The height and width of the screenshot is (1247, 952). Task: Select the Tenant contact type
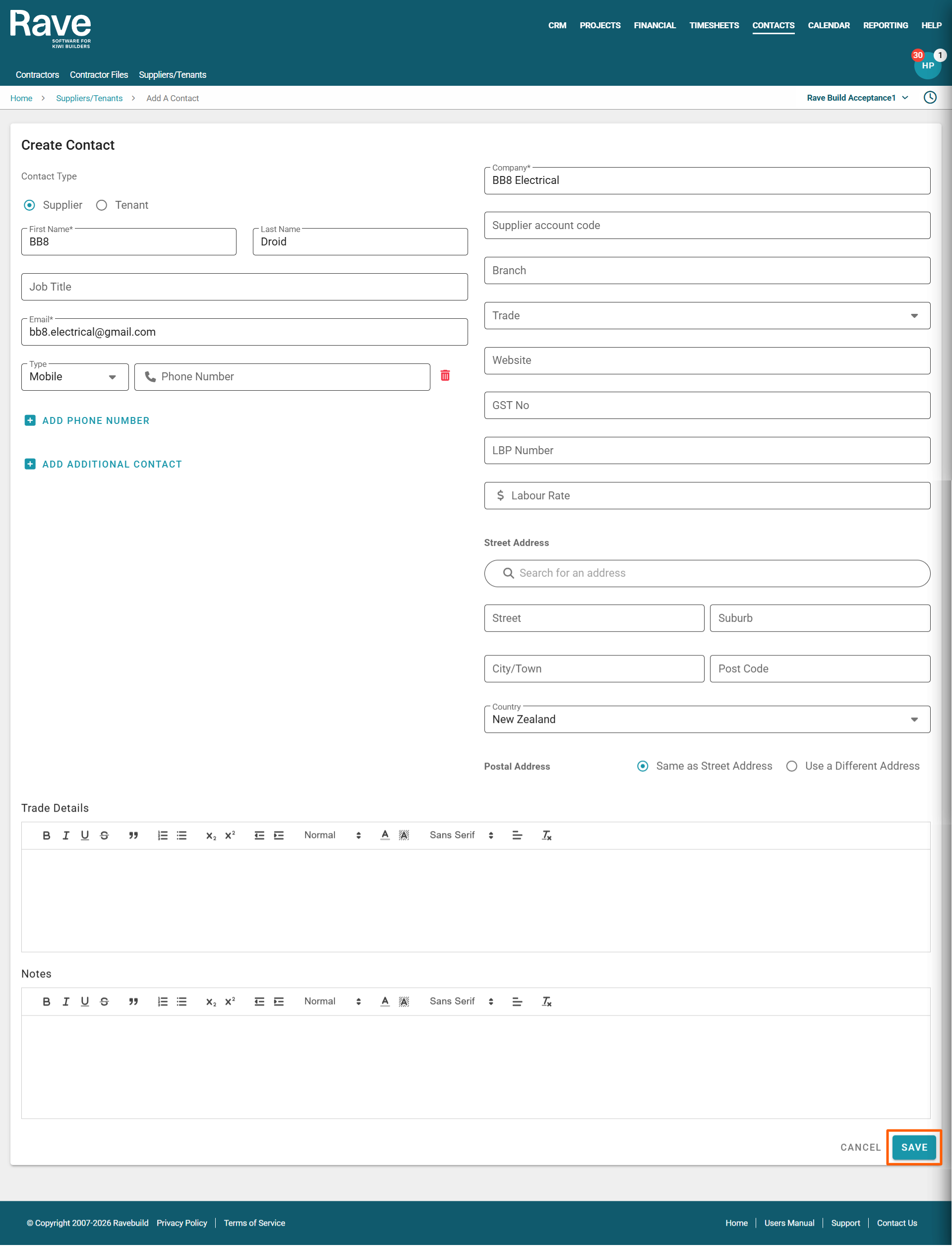pyautogui.click(x=102, y=205)
